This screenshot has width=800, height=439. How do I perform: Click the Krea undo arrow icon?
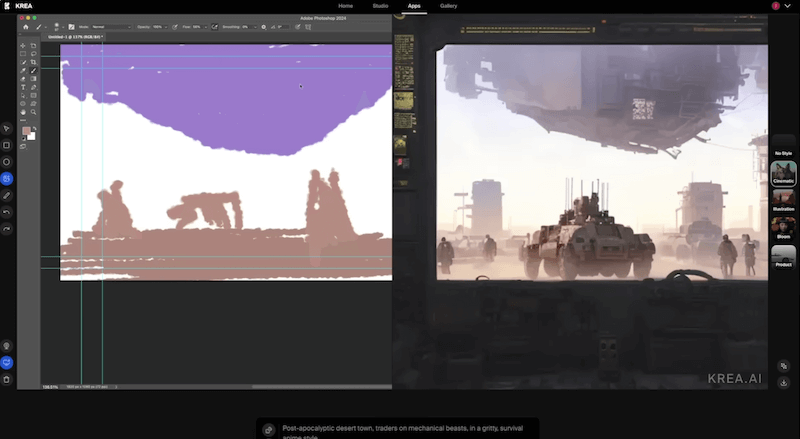pyautogui.click(x=7, y=212)
